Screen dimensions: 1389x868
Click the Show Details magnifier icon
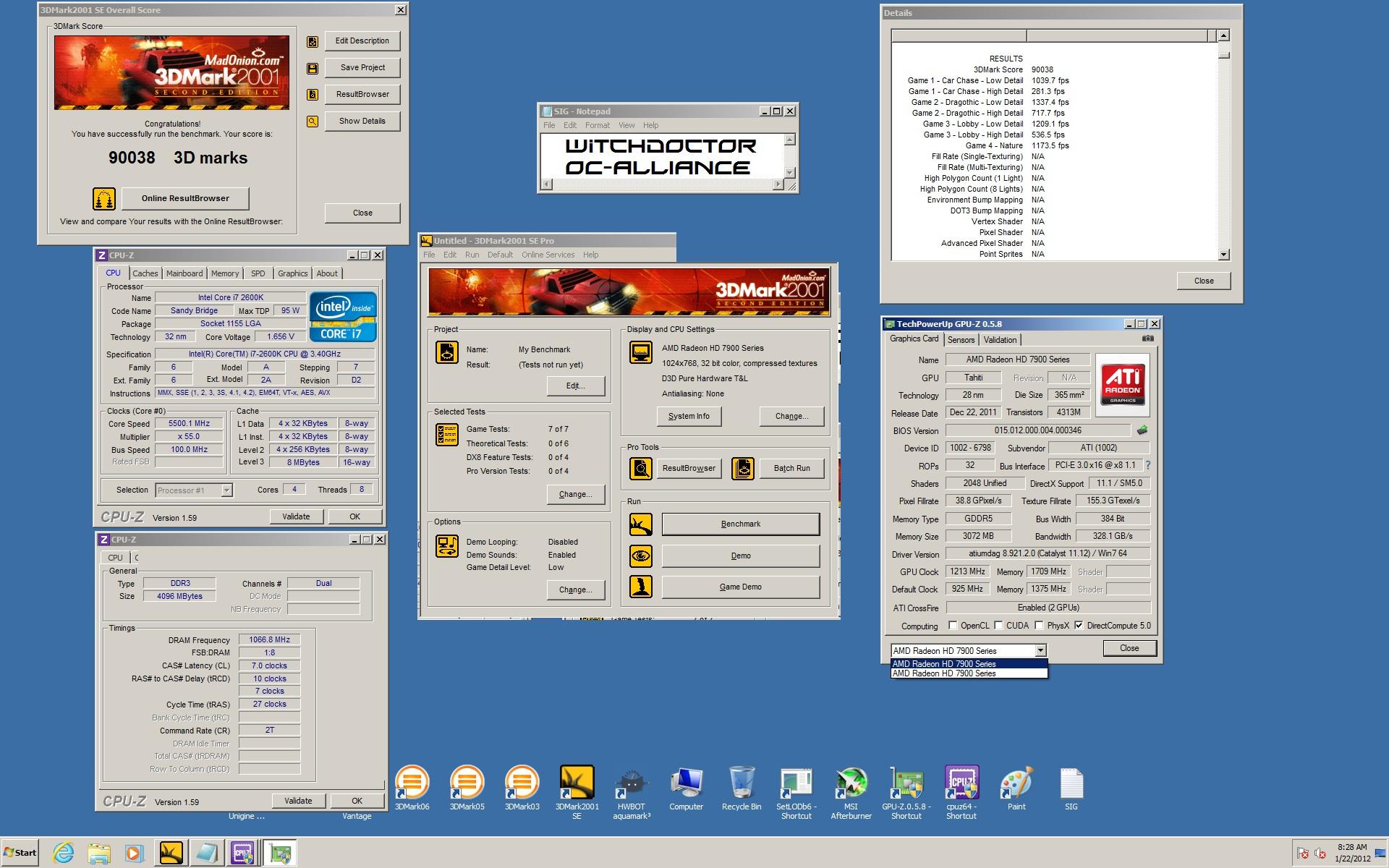(x=313, y=122)
